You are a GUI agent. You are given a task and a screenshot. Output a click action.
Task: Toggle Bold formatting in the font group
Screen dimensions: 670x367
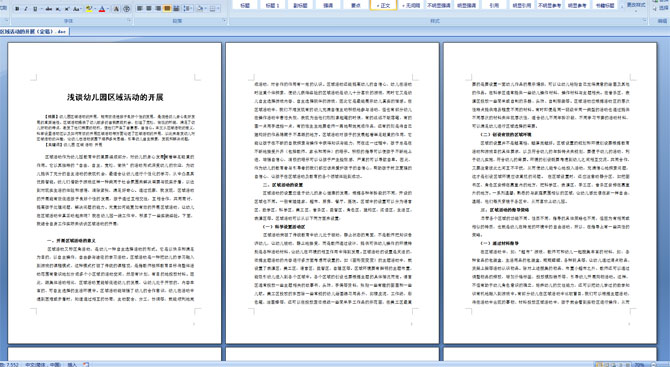coord(17,9)
